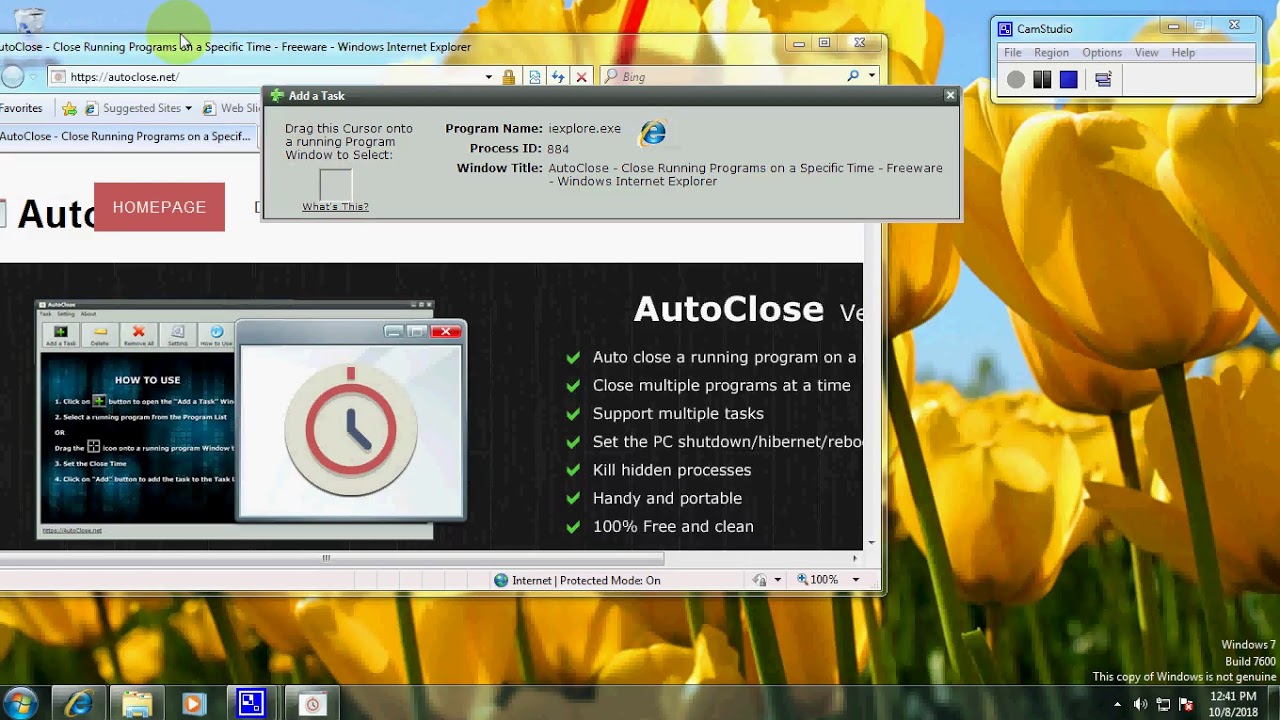The image size is (1280, 720).
Task: Click the Internet Explorer program icon in dialog
Action: [653, 132]
